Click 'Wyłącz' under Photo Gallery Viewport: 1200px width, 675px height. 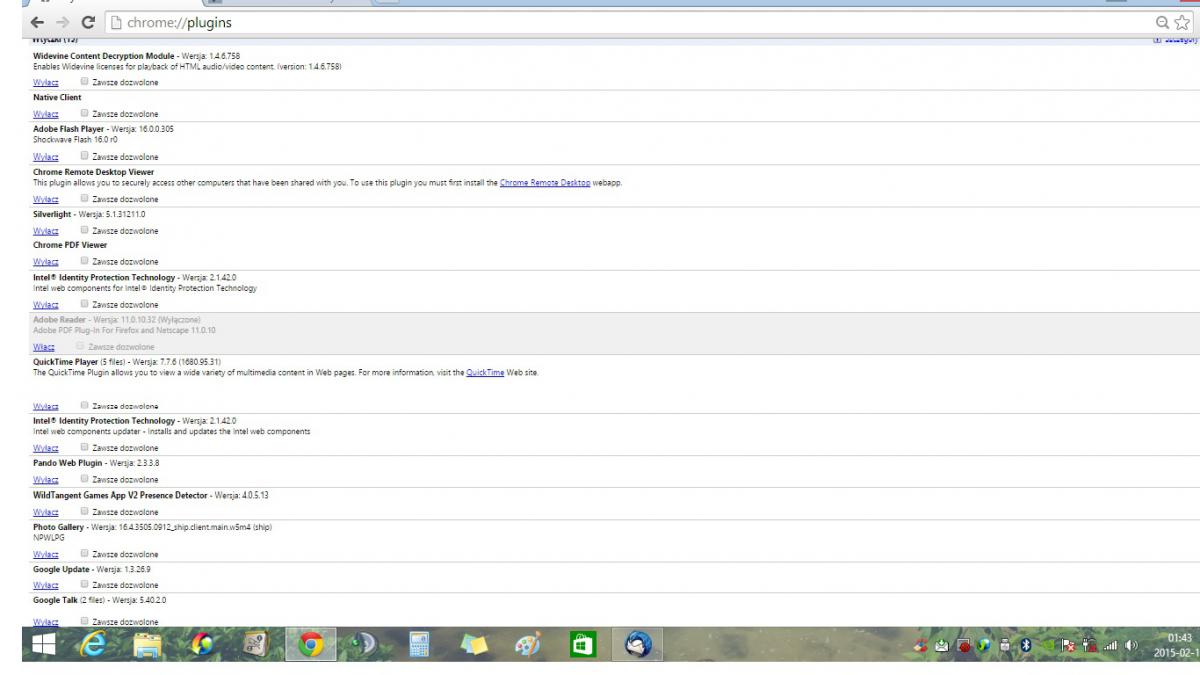46,554
